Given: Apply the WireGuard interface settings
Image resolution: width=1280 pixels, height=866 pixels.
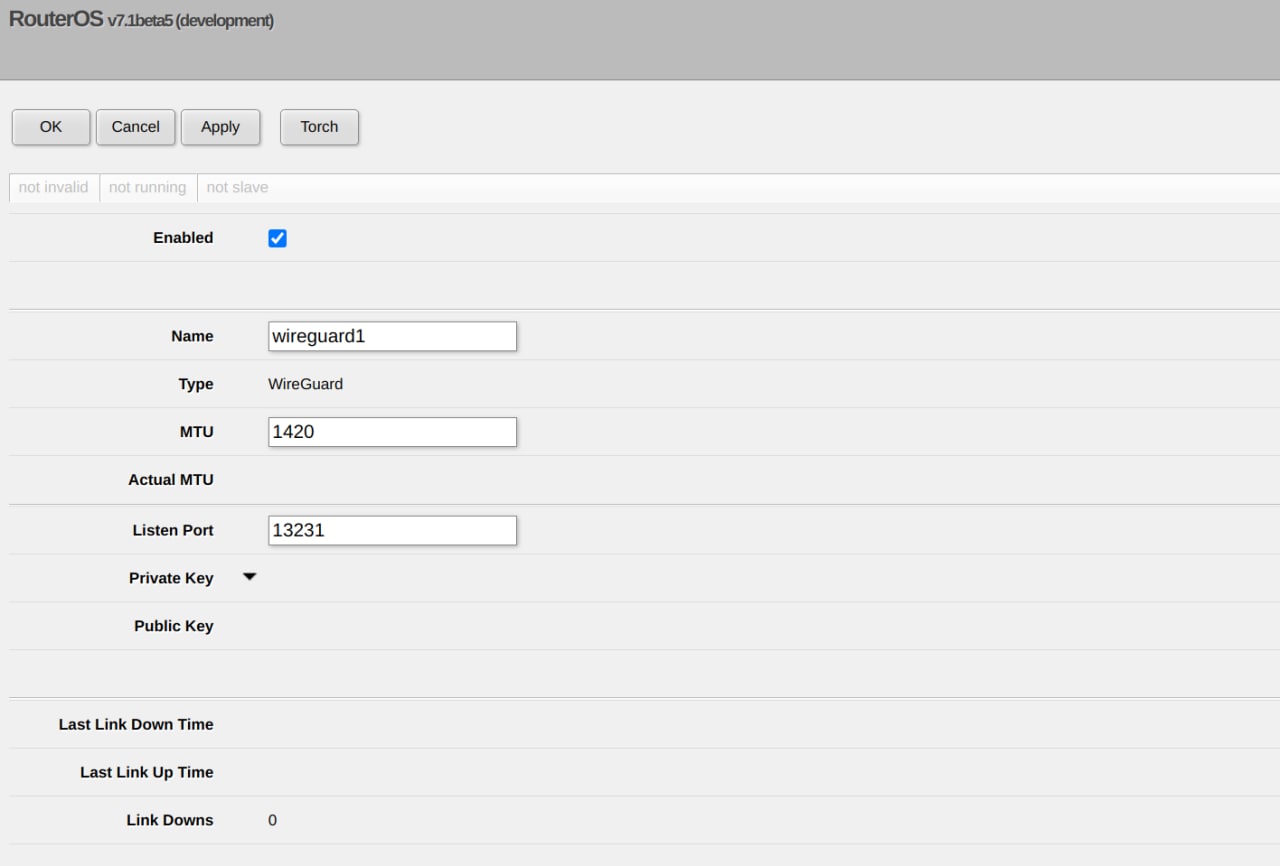Looking at the screenshot, I should (220, 127).
